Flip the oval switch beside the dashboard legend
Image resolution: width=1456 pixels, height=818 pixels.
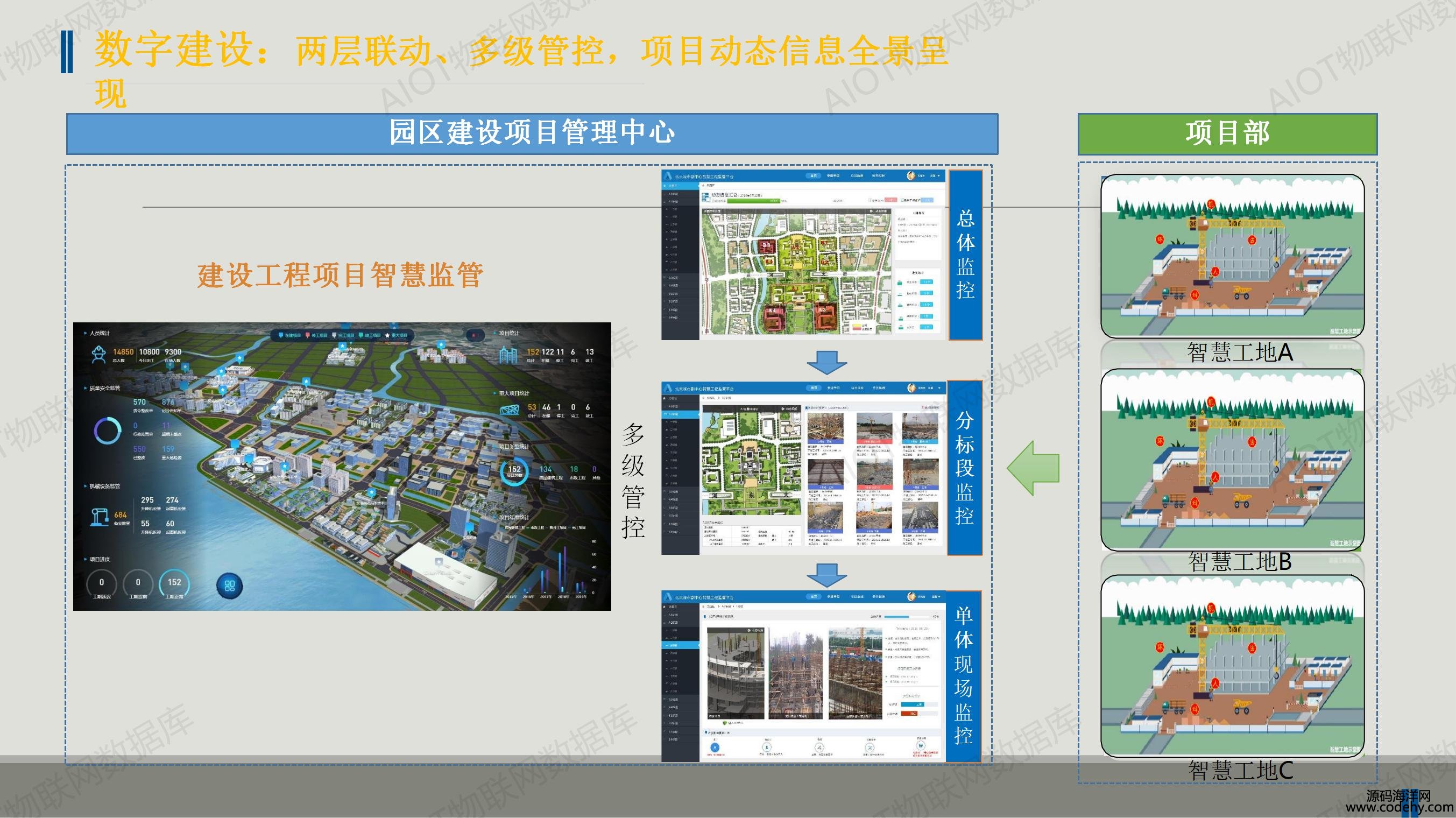[x=475, y=335]
